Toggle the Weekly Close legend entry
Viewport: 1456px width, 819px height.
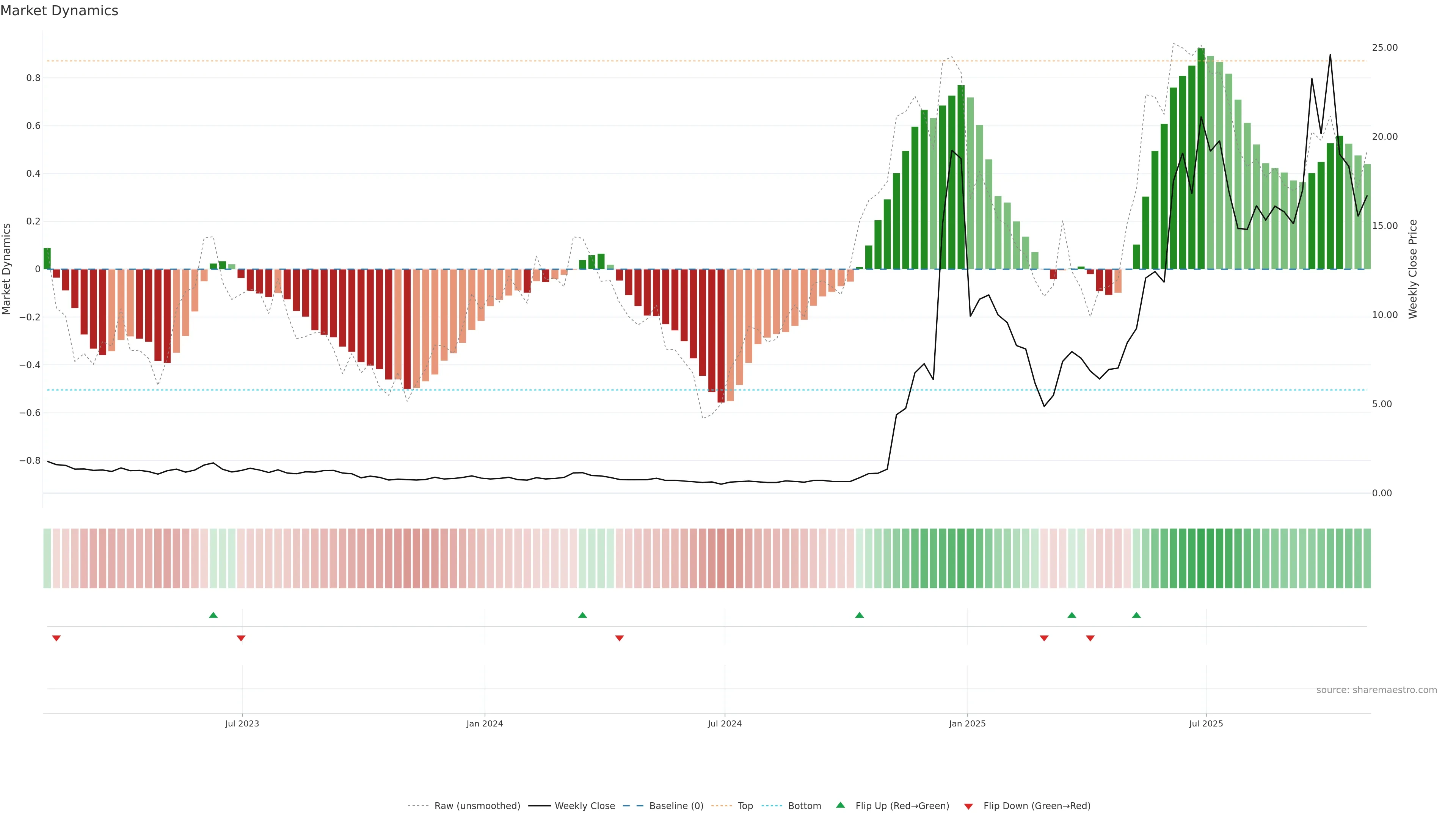point(584,806)
